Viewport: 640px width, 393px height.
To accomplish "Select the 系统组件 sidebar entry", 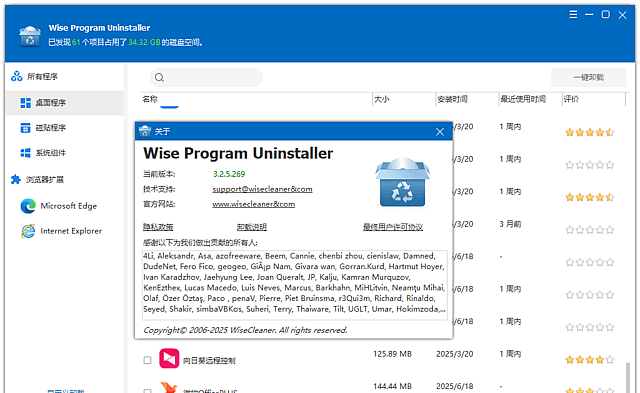I will [x=65, y=153].
